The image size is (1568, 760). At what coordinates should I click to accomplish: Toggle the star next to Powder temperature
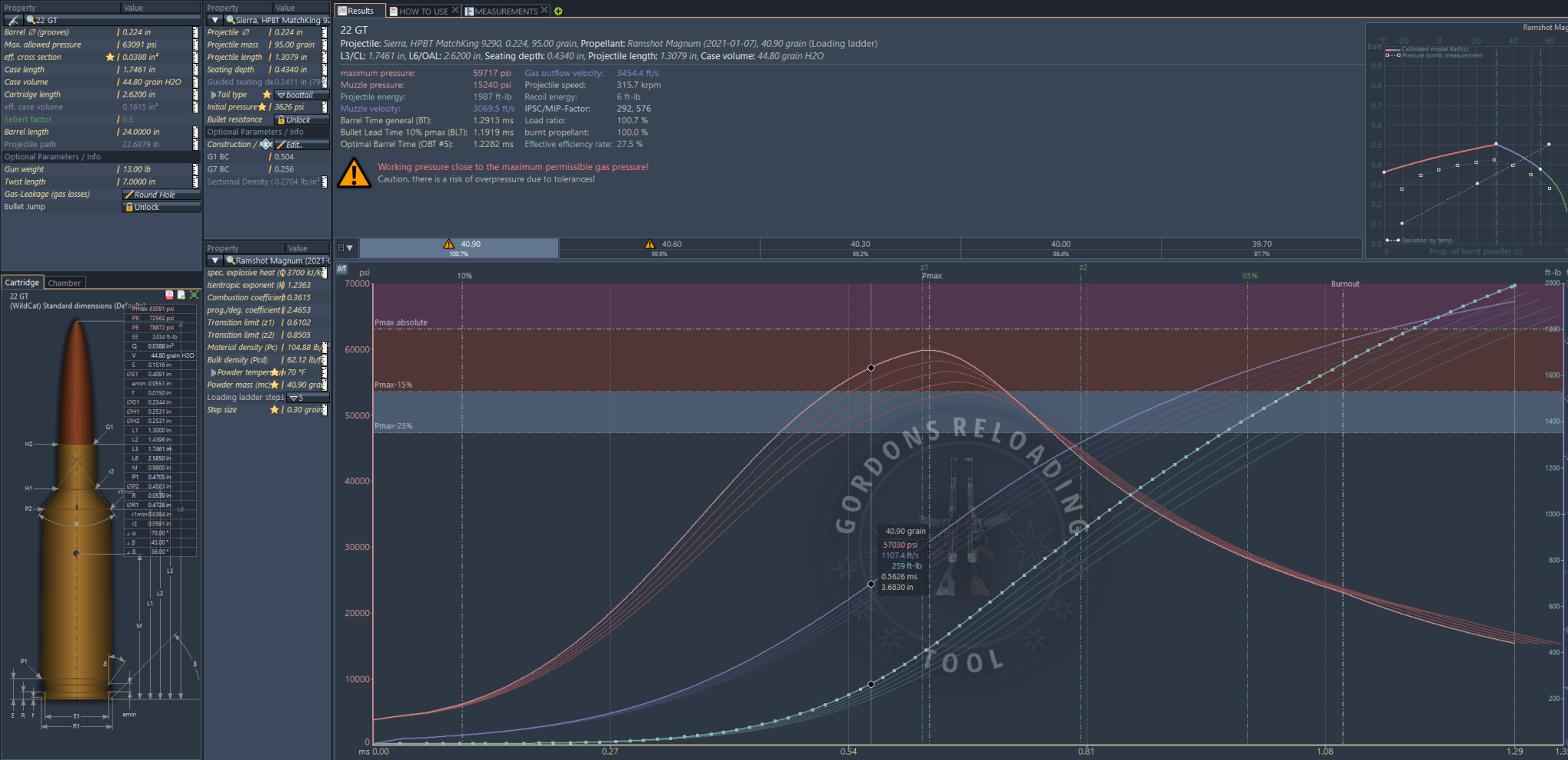274,372
